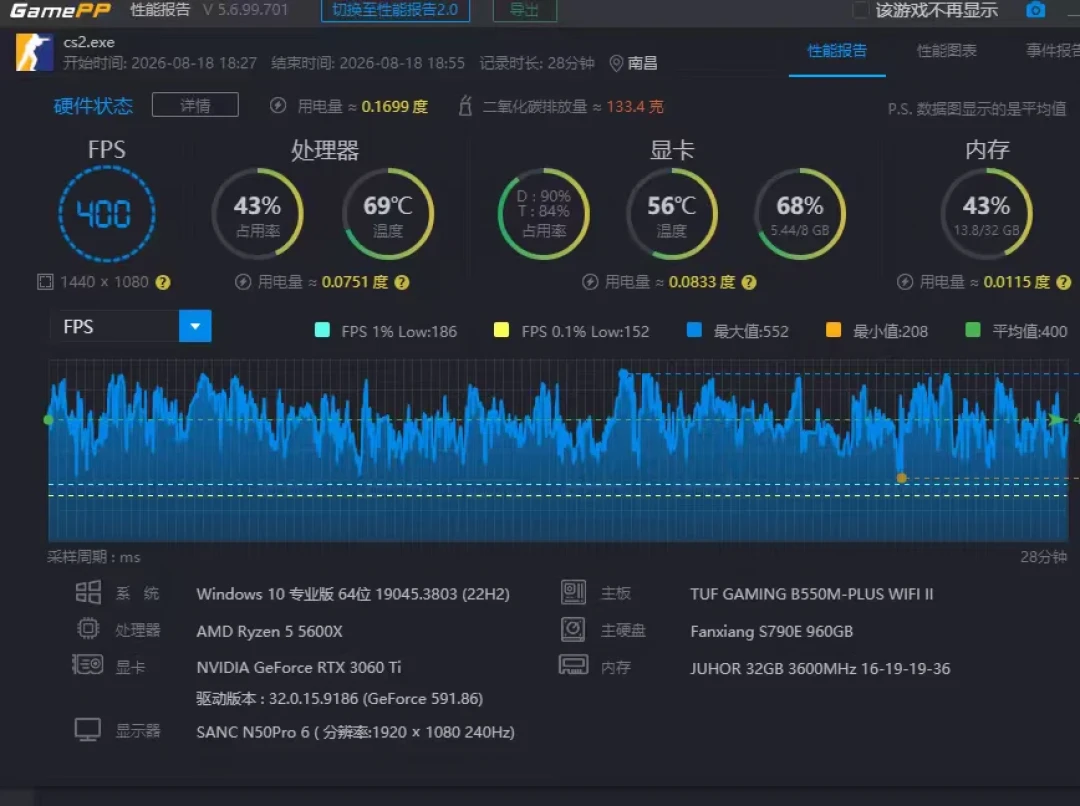This screenshot has width=1080, height=806.
Task: Click the orange minimum marker on FPS chart
Action: click(901, 477)
